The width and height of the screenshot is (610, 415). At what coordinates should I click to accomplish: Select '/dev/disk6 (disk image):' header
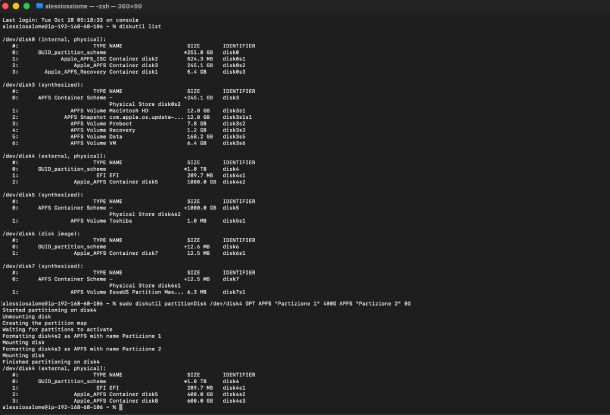click(41, 234)
